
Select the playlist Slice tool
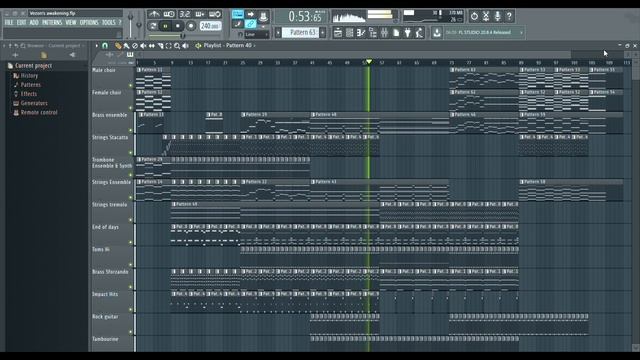pos(160,46)
